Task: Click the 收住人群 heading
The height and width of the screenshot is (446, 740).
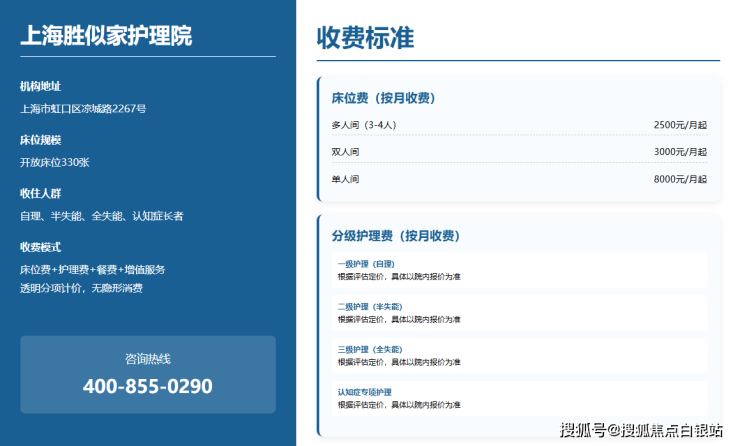Action: pyautogui.click(x=41, y=194)
